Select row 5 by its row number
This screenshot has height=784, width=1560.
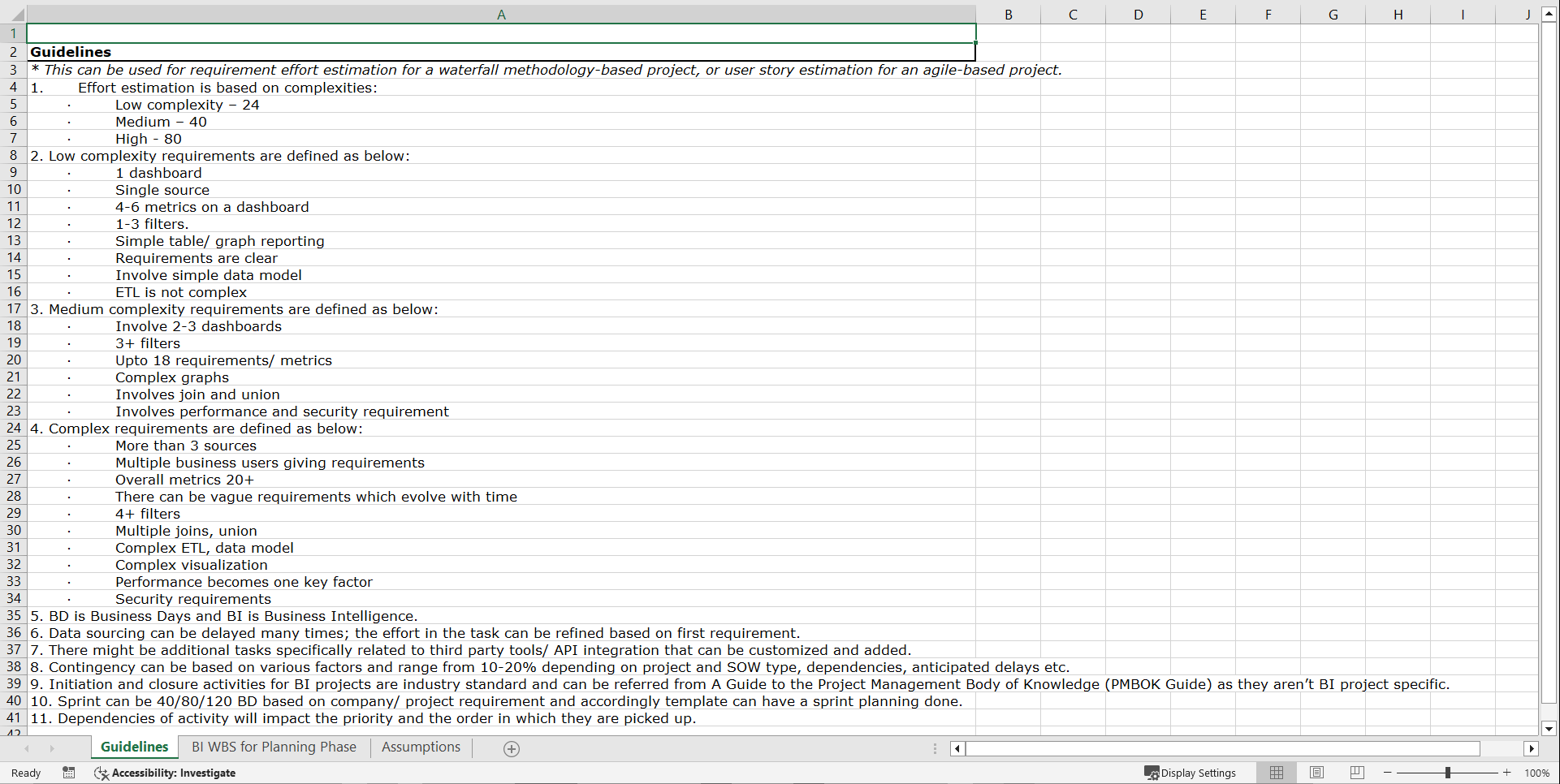pyautogui.click(x=13, y=104)
